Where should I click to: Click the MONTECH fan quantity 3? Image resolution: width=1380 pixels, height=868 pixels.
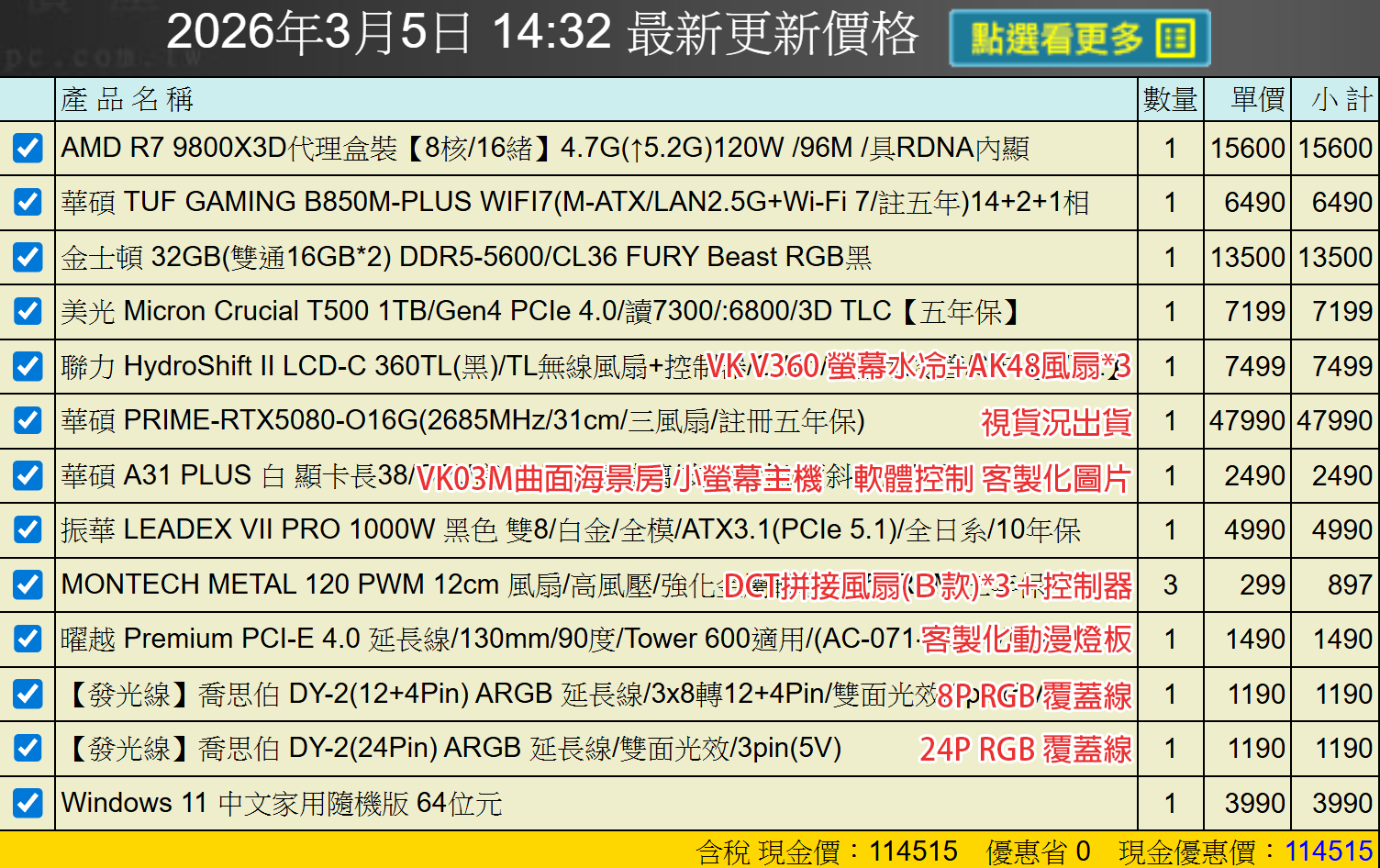coord(1170,584)
